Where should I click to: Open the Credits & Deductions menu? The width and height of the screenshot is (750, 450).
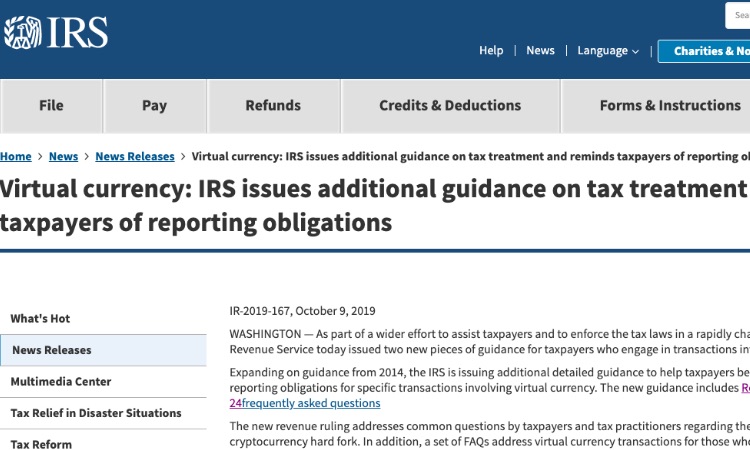click(x=450, y=106)
